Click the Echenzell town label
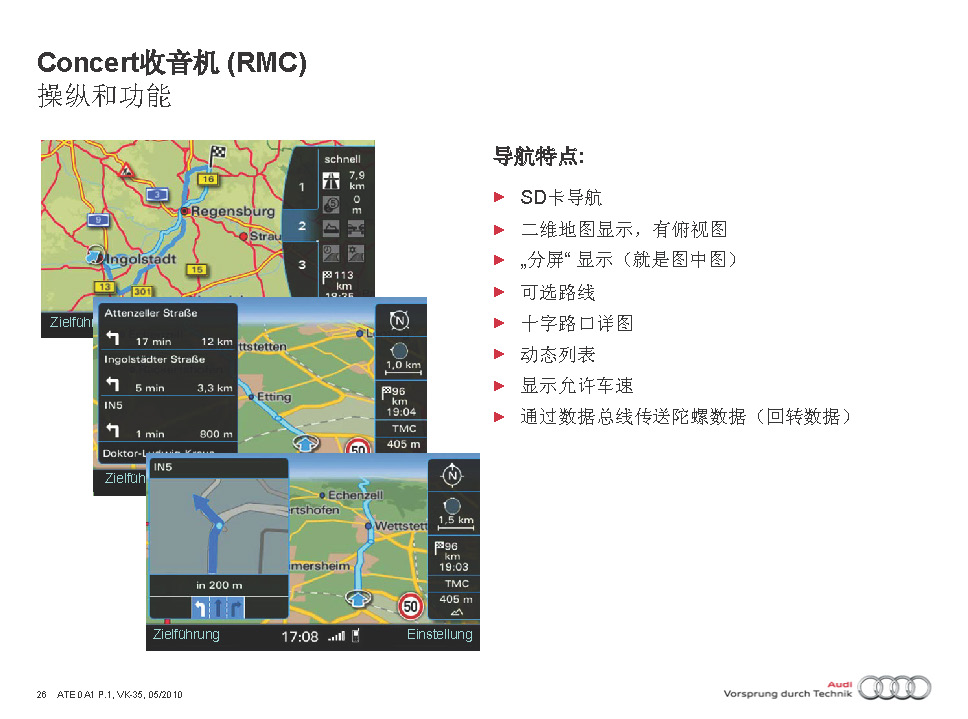This screenshot has height=719, width=968. [356, 495]
